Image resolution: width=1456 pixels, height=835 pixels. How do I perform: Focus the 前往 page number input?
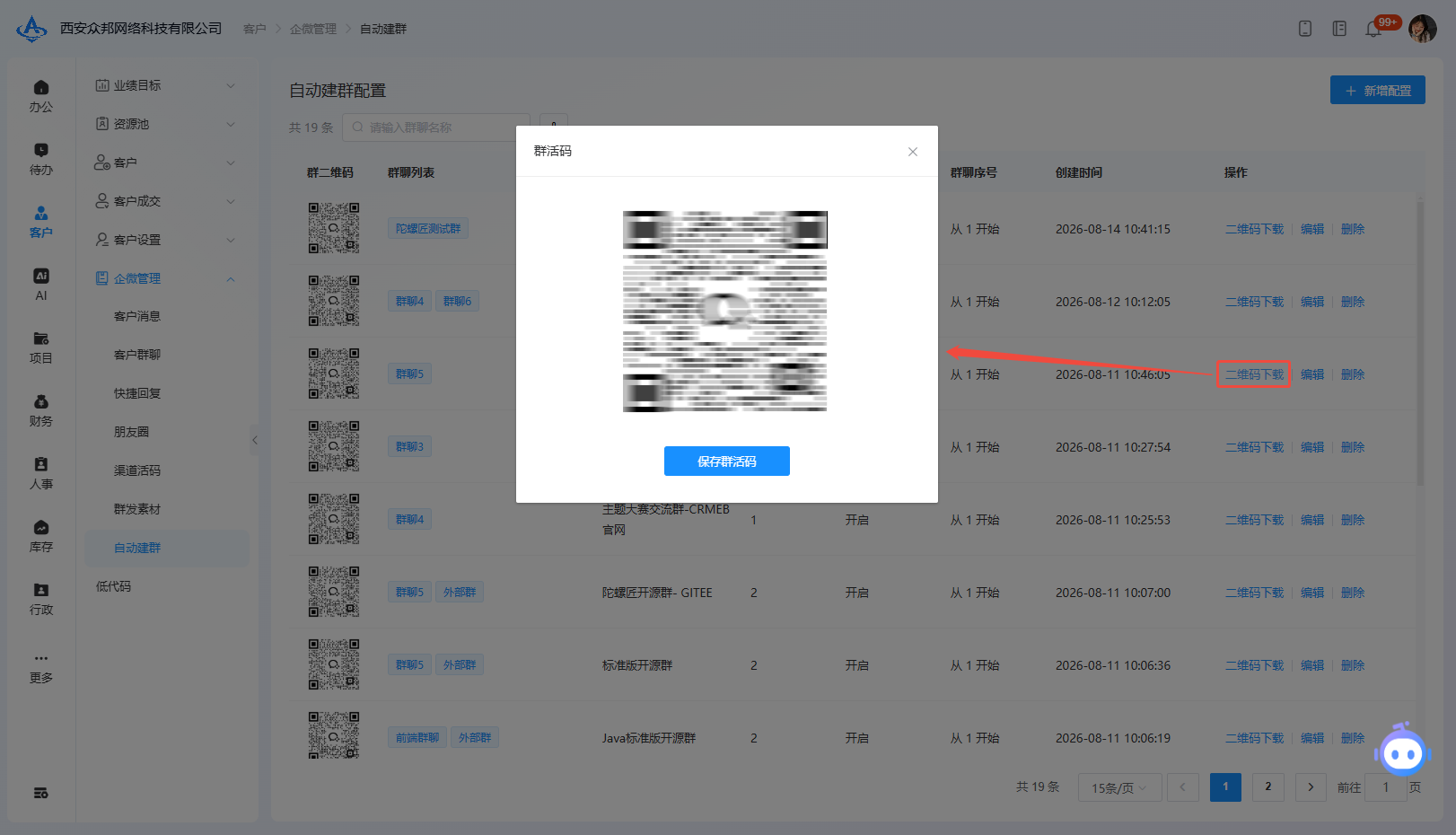point(1386,787)
